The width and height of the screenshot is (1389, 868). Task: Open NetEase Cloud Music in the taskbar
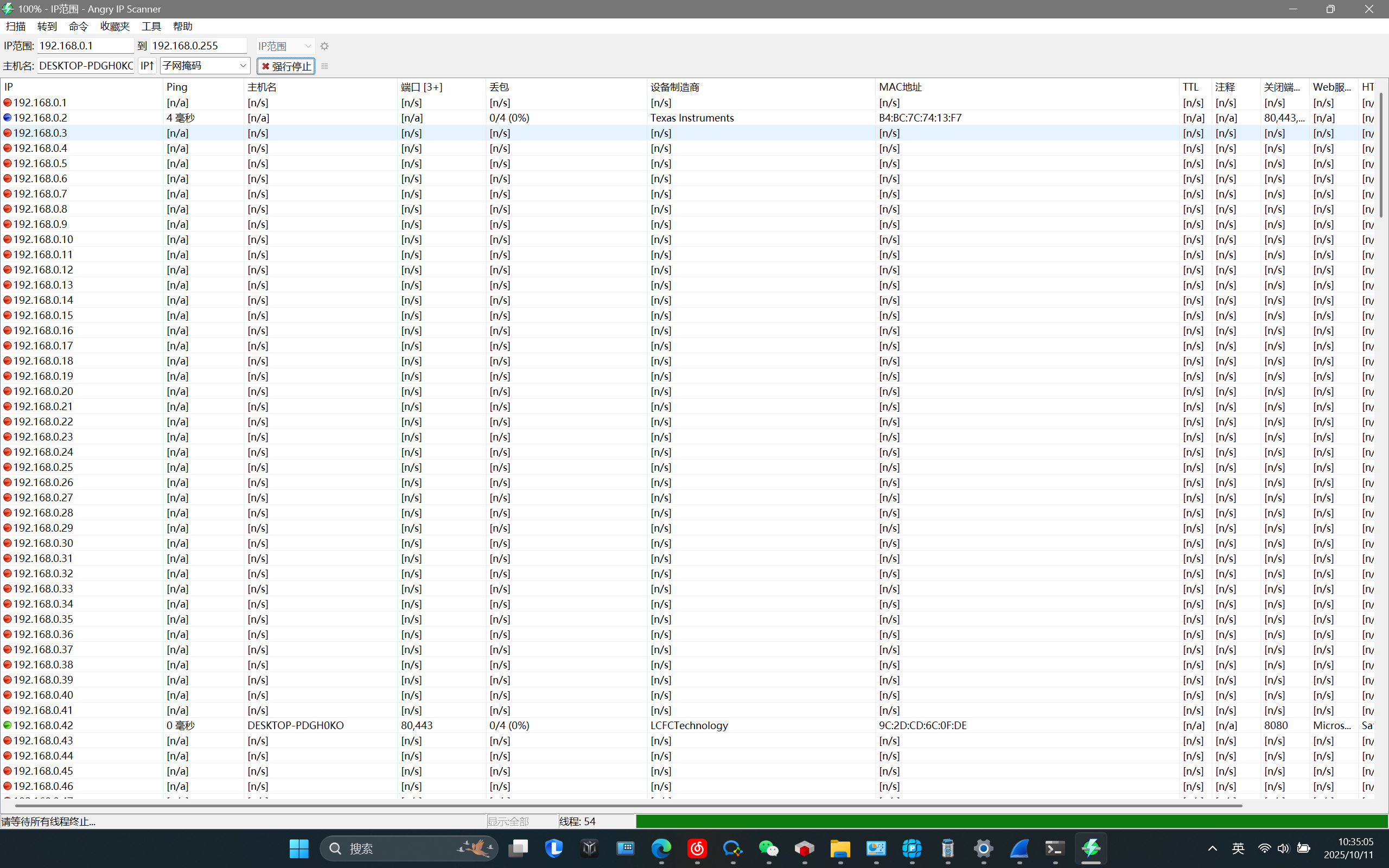click(x=697, y=848)
